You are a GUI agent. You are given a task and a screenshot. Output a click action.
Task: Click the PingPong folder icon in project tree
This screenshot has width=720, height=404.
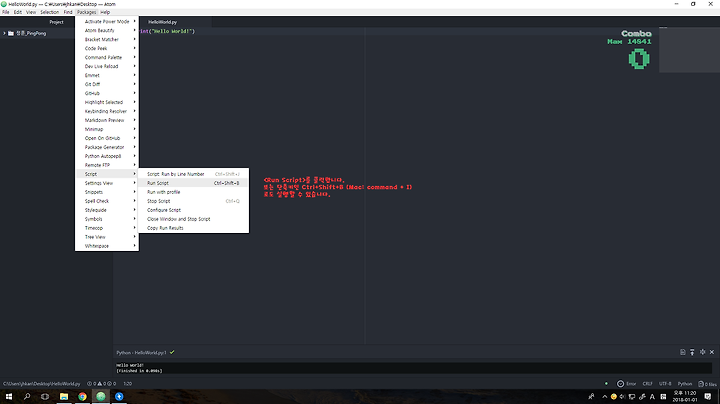coord(11,33)
